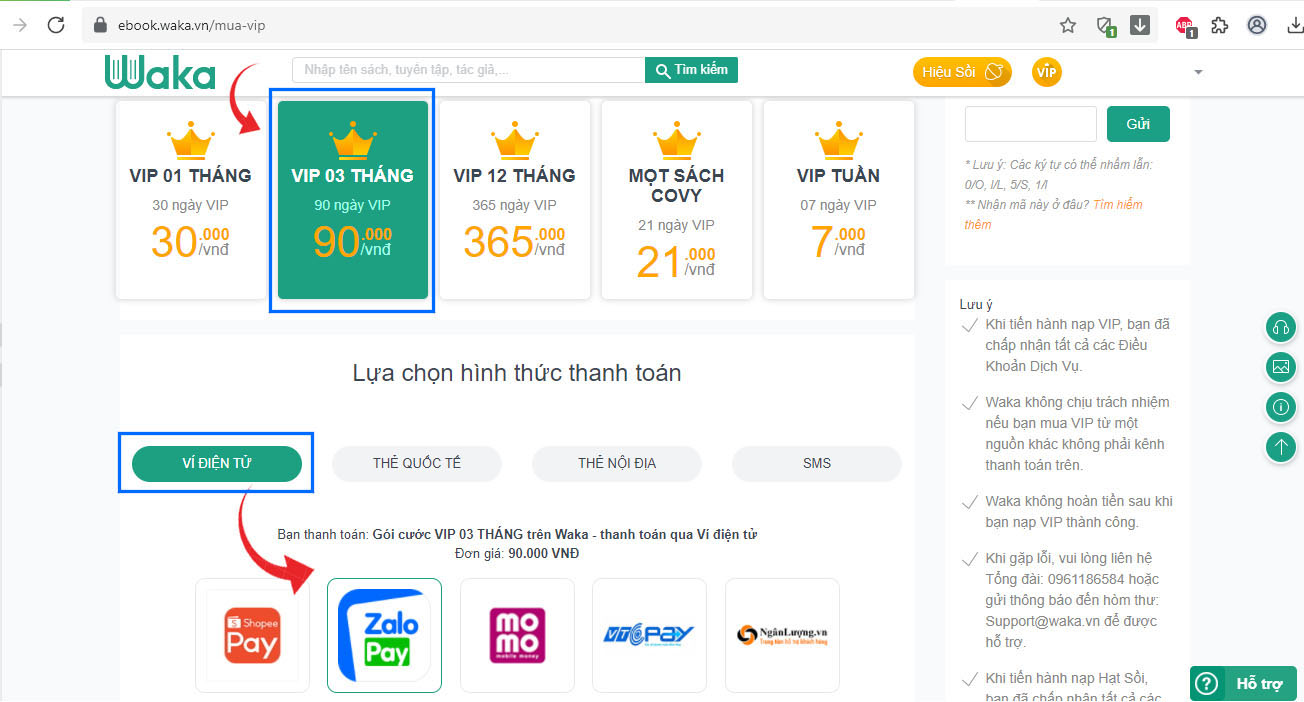Click the headphones support icon

pyautogui.click(x=1280, y=327)
